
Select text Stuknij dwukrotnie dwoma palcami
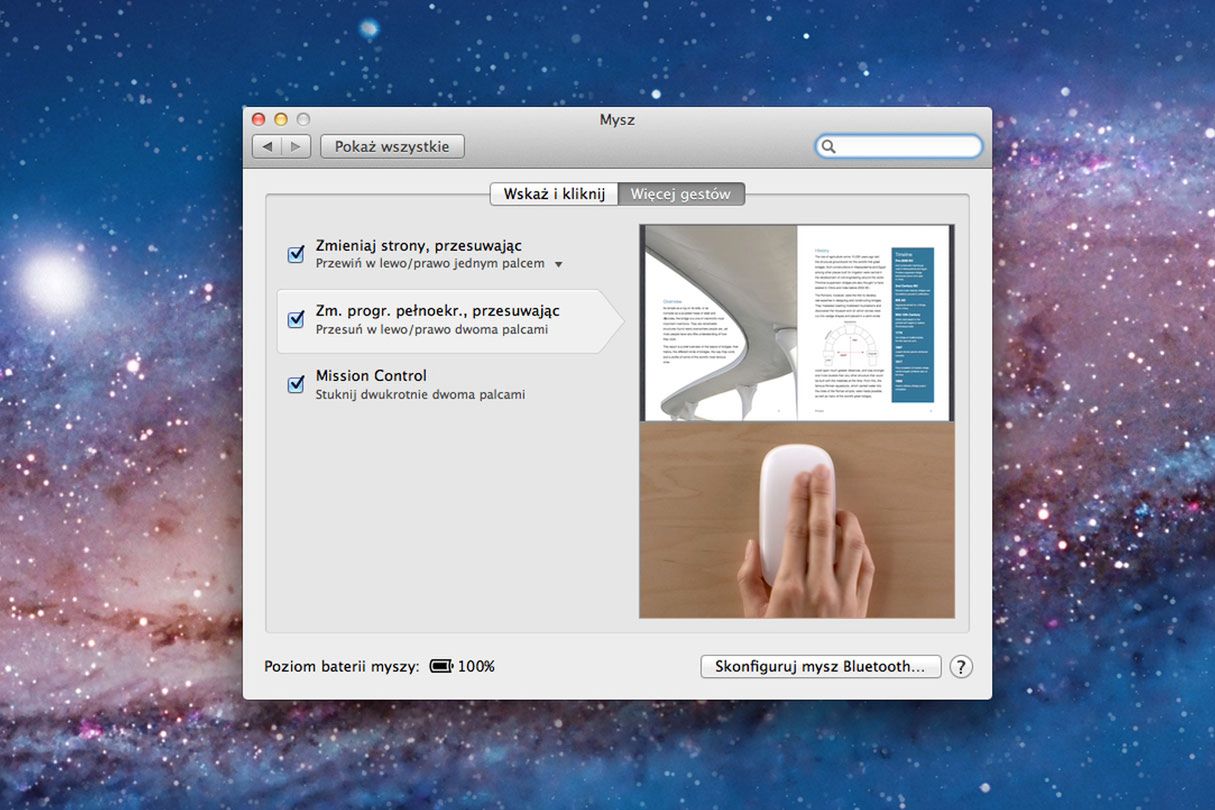coord(420,394)
